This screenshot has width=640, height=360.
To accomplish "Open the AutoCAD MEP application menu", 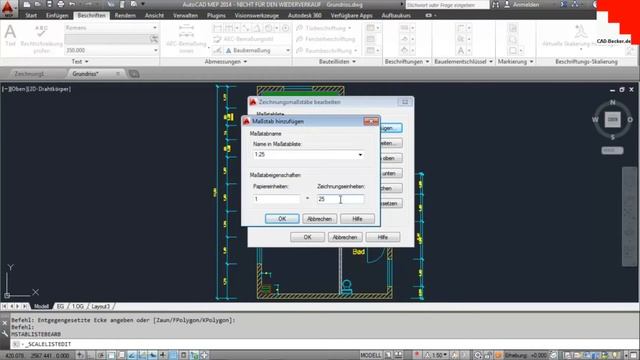I will coord(8,8).
